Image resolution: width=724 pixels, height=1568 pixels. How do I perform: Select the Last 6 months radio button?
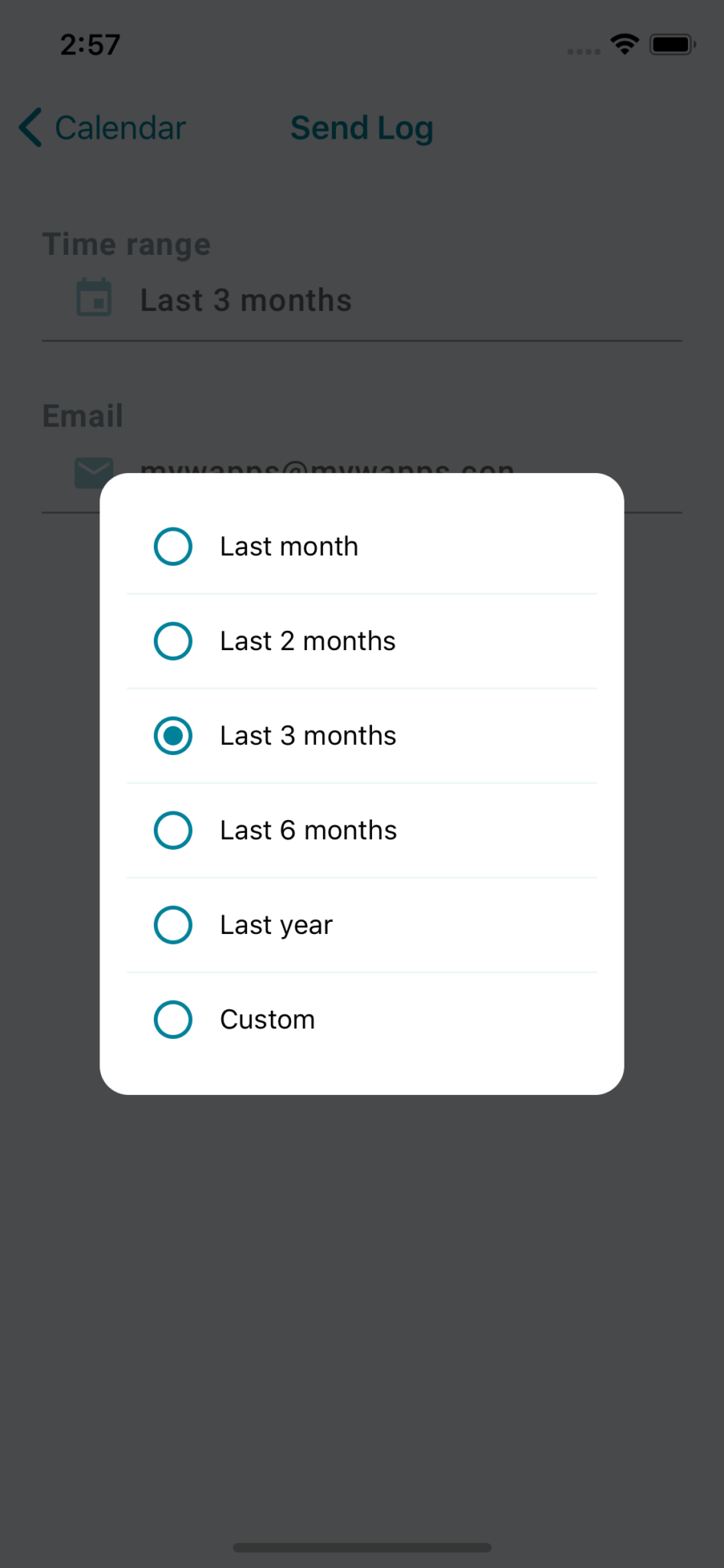pyautogui.click(x=173, y=831)
